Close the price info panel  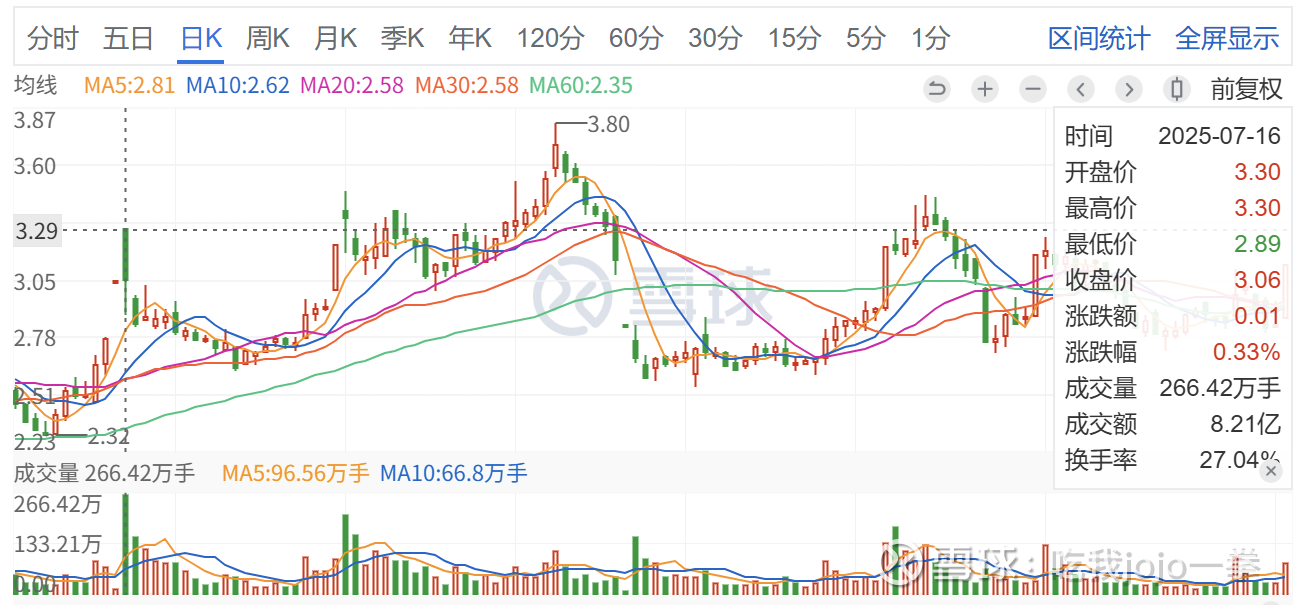click(x=1271, y=472)
